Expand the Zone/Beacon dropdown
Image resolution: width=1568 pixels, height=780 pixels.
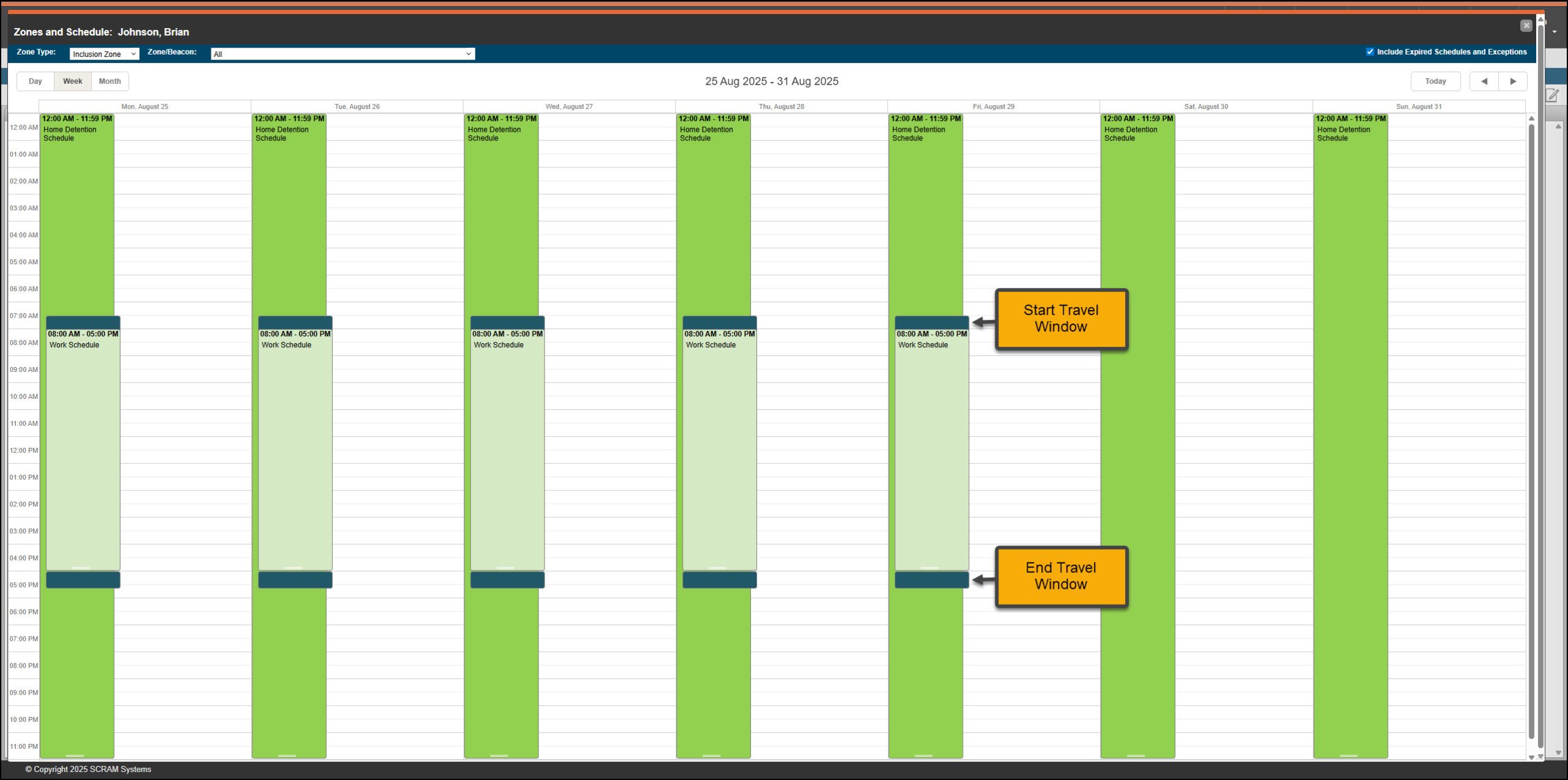[342, 54]
